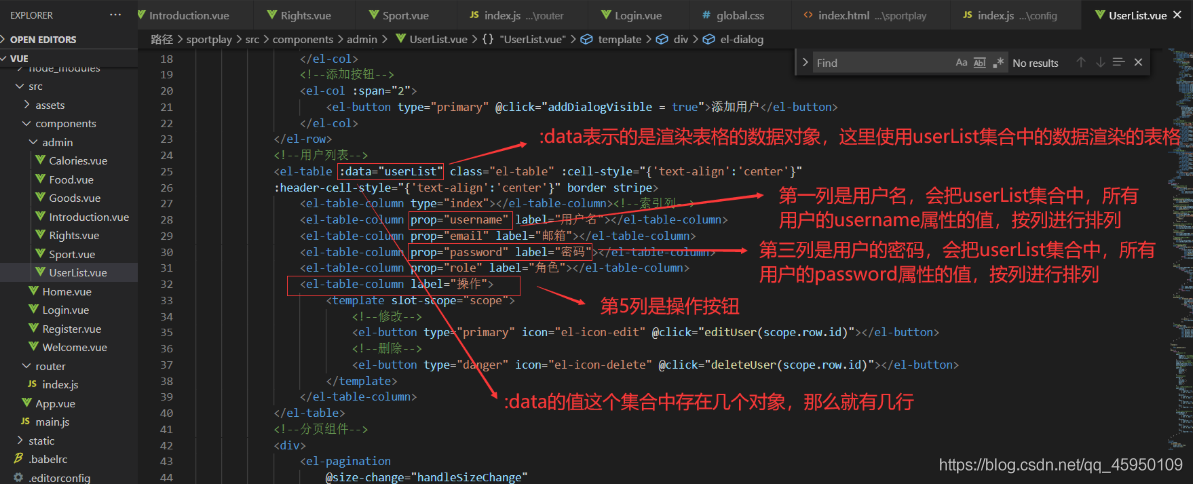This screenshot has width=1193, height=484.
Task: Close the Find widget
Action: click(1138, 62)
